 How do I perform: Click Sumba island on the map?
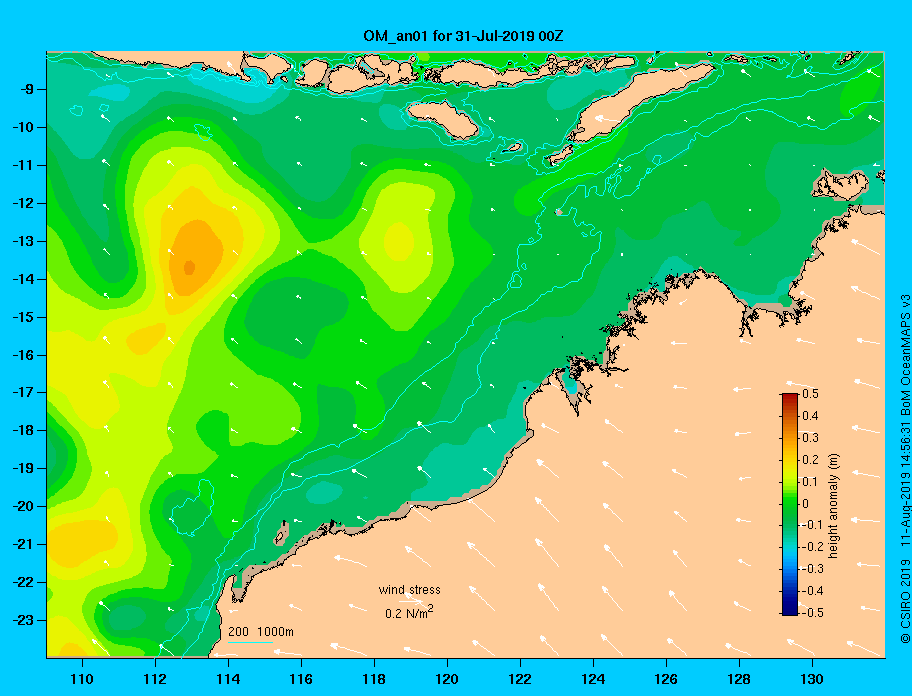(443, 119)
